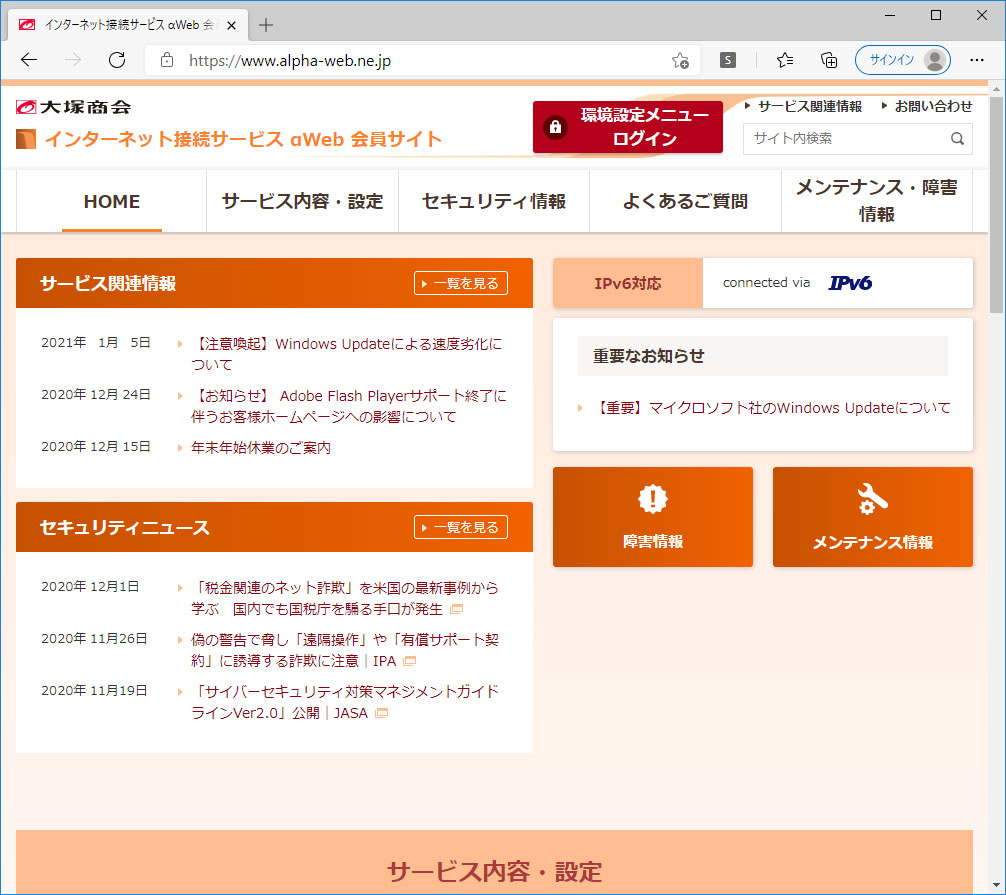Select the セキュリティ情報 navigation tab
1006x895 pixels.
tap(494, 201)
